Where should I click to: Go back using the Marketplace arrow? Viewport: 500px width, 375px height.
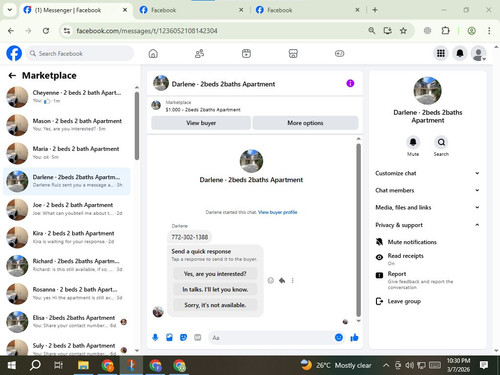coord(12,76)
